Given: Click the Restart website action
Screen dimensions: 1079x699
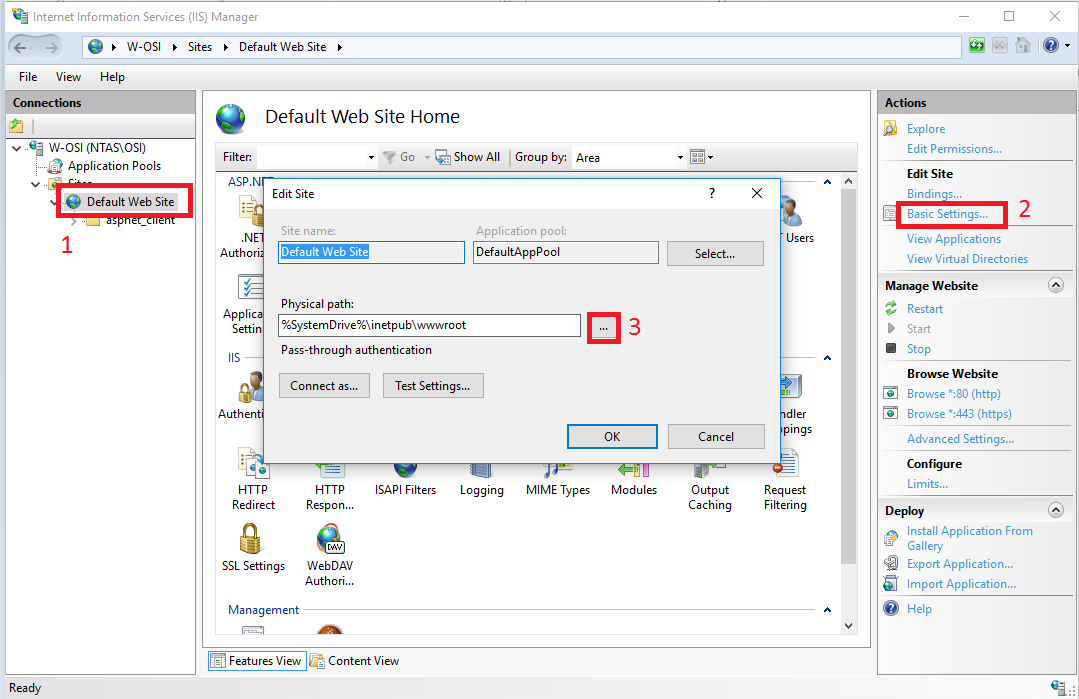Looking at the screenshot, I should point(924,309).
